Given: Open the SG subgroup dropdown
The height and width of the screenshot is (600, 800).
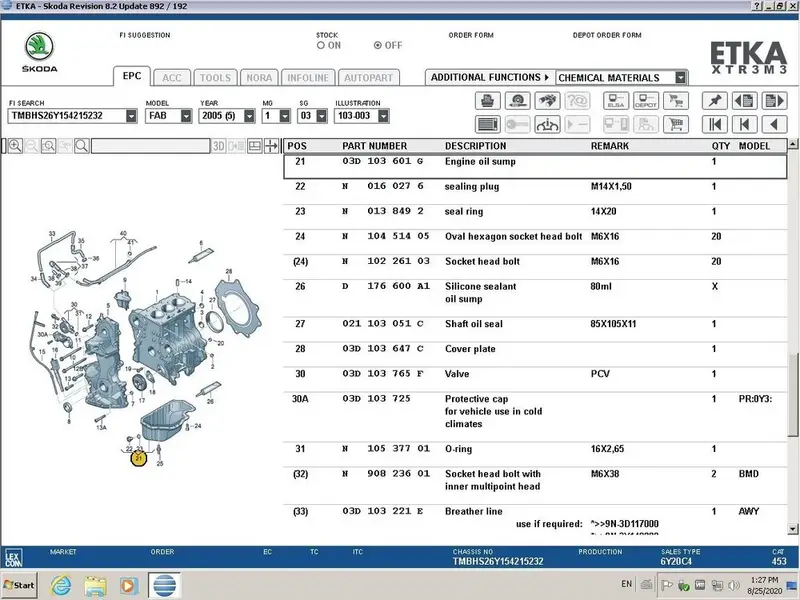Looking at the screenshot, I should (321, 116).
